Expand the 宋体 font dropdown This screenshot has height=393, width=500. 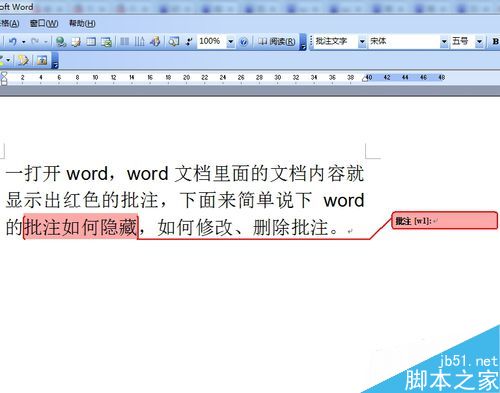tap(444, 42)
